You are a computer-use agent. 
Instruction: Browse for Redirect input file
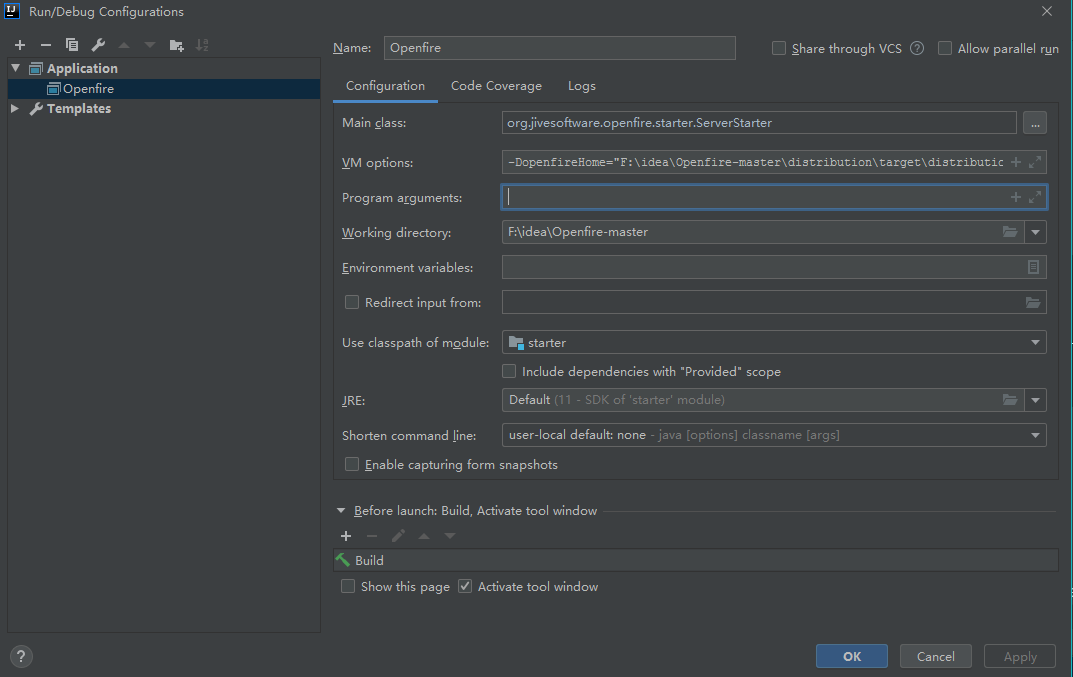[x=1033, y=303]
